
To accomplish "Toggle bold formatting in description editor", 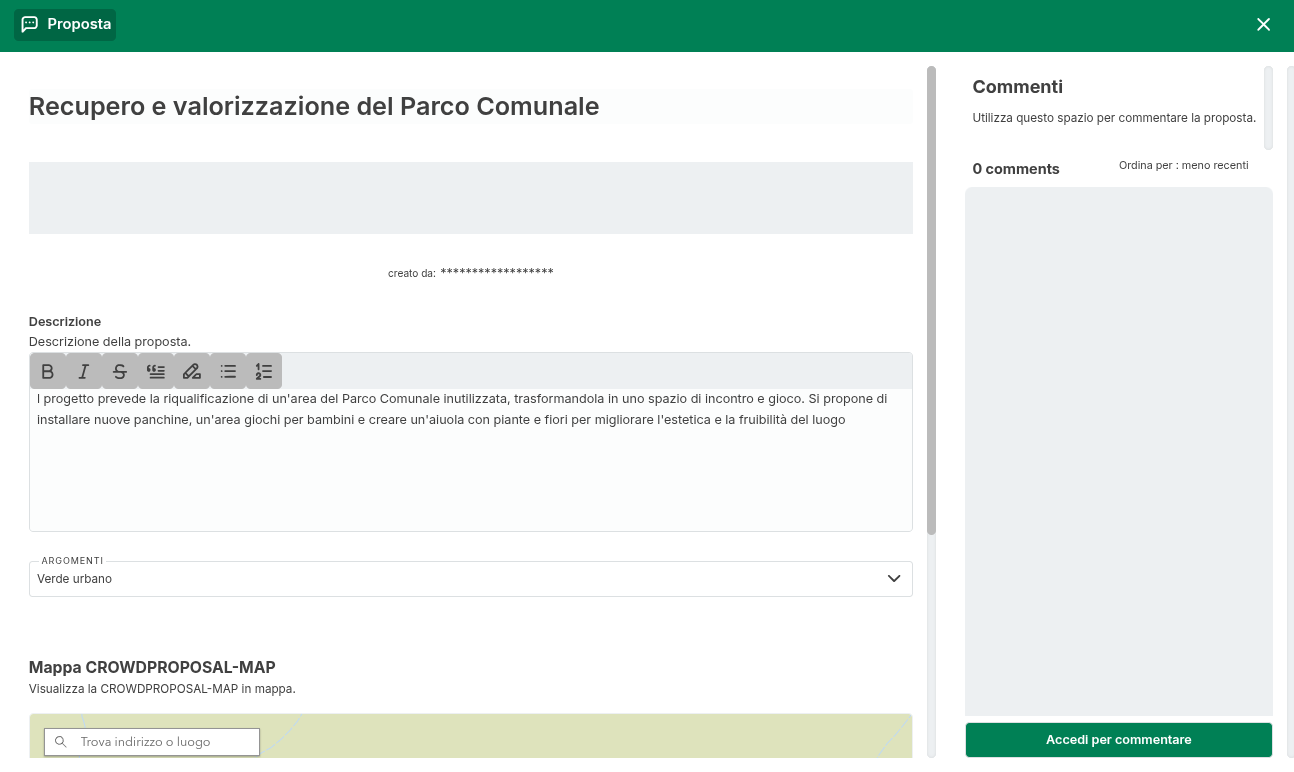I will [48, 371].
